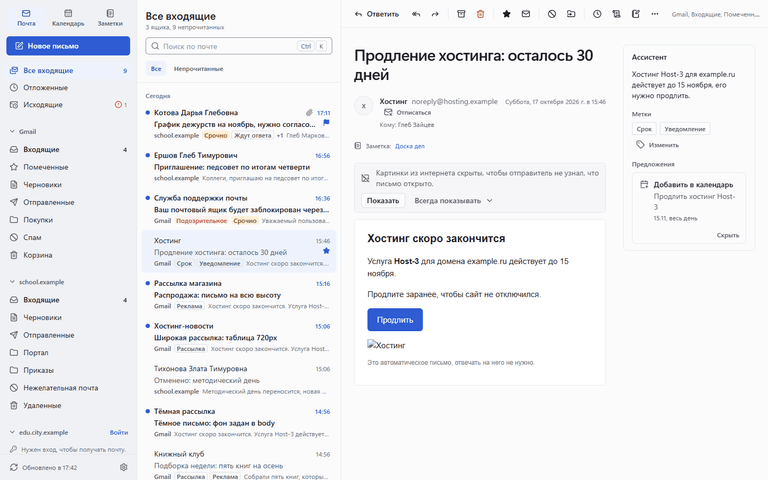
Task: Click the refresh icon beside Обновлено в 17:42
Action: pyautogui.click(x=14, y=467)
